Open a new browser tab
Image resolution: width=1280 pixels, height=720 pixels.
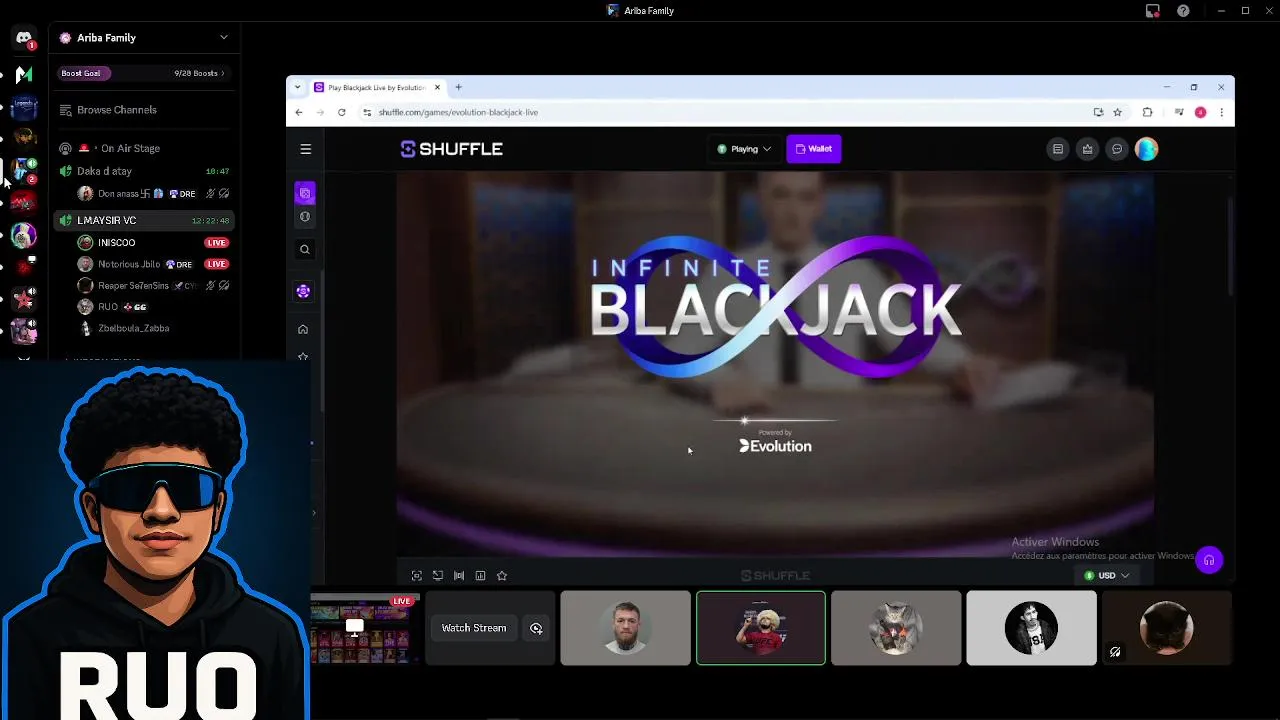(x=459, y=87)
